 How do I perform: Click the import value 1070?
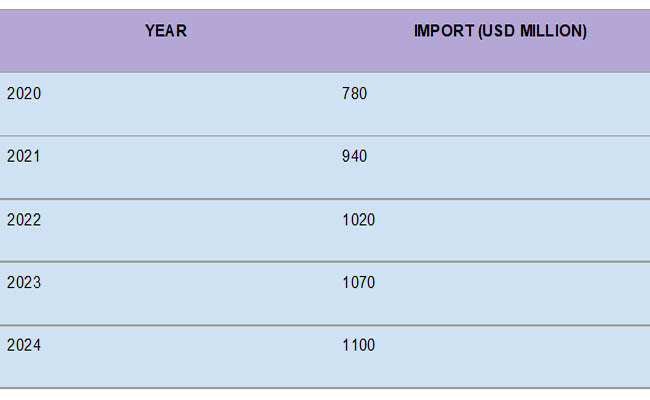tap(359, 282)
